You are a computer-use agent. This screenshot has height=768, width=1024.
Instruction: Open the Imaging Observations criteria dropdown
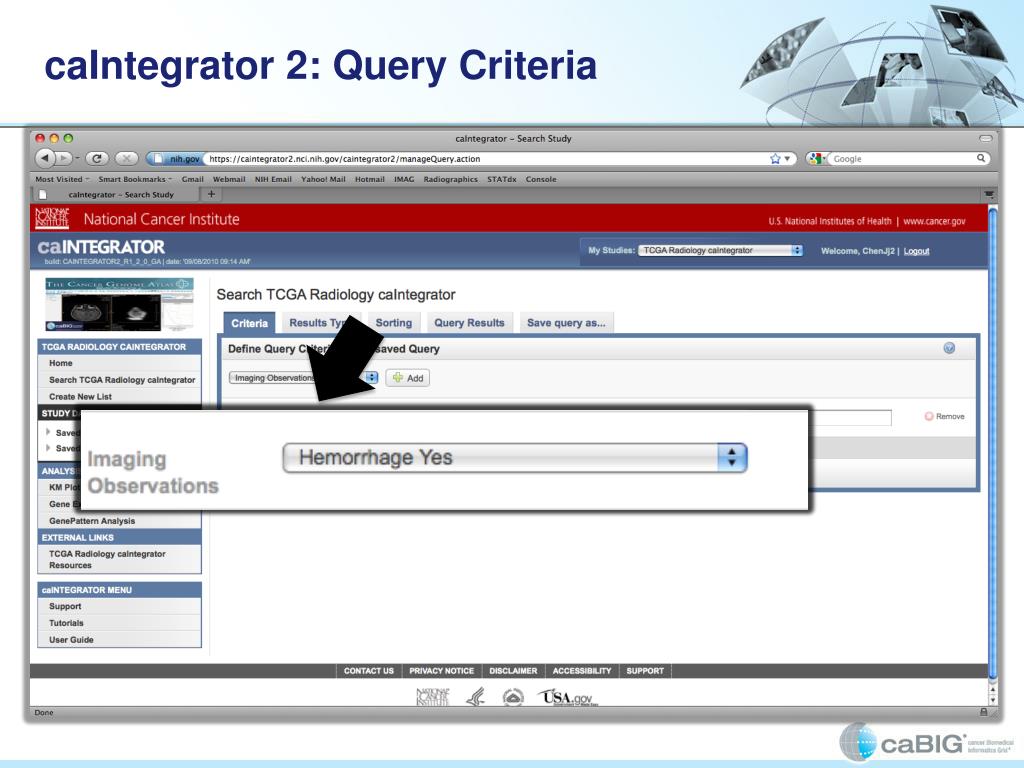[304, 377]
